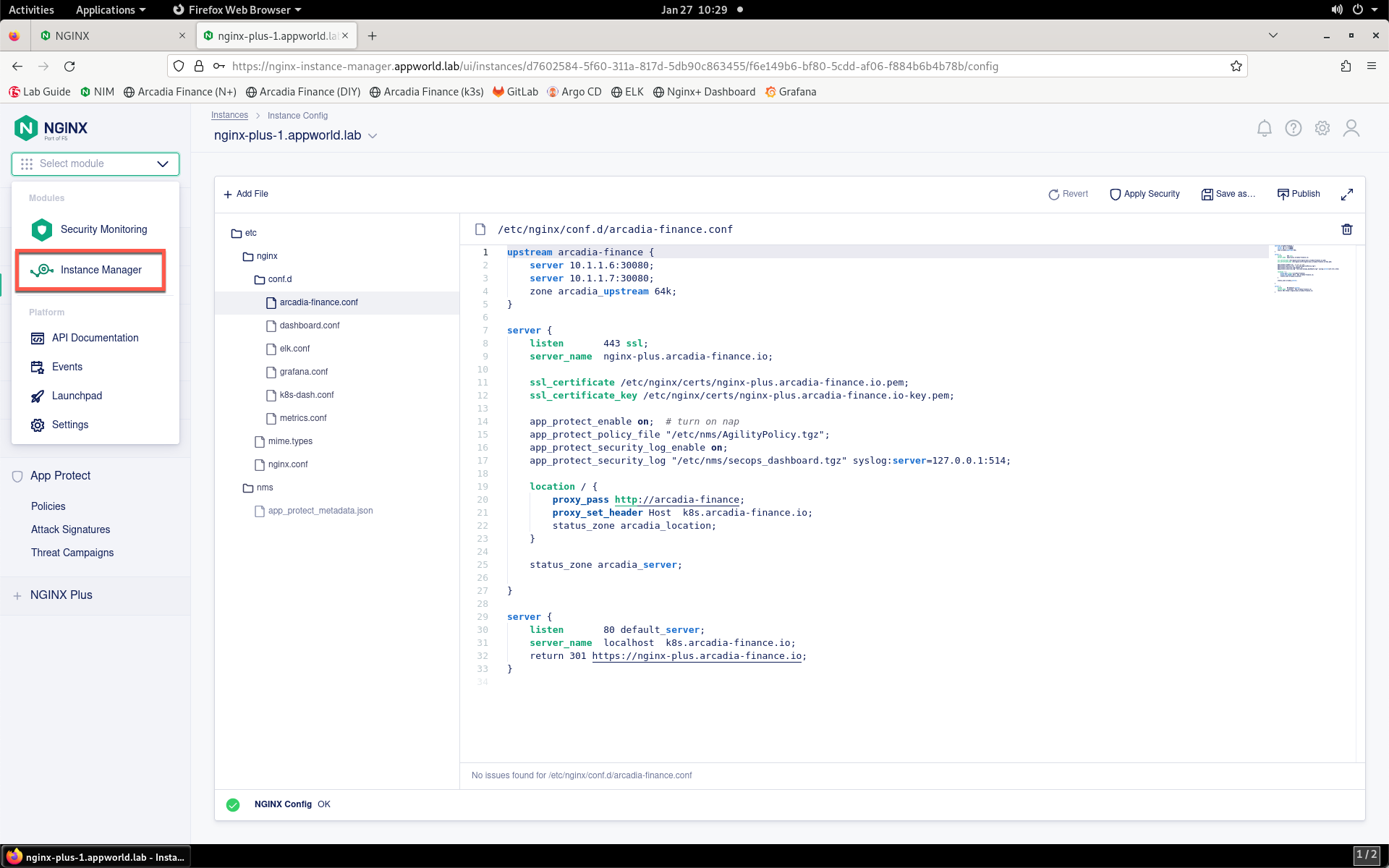Open GitLab bookmark

click(515, 92)
